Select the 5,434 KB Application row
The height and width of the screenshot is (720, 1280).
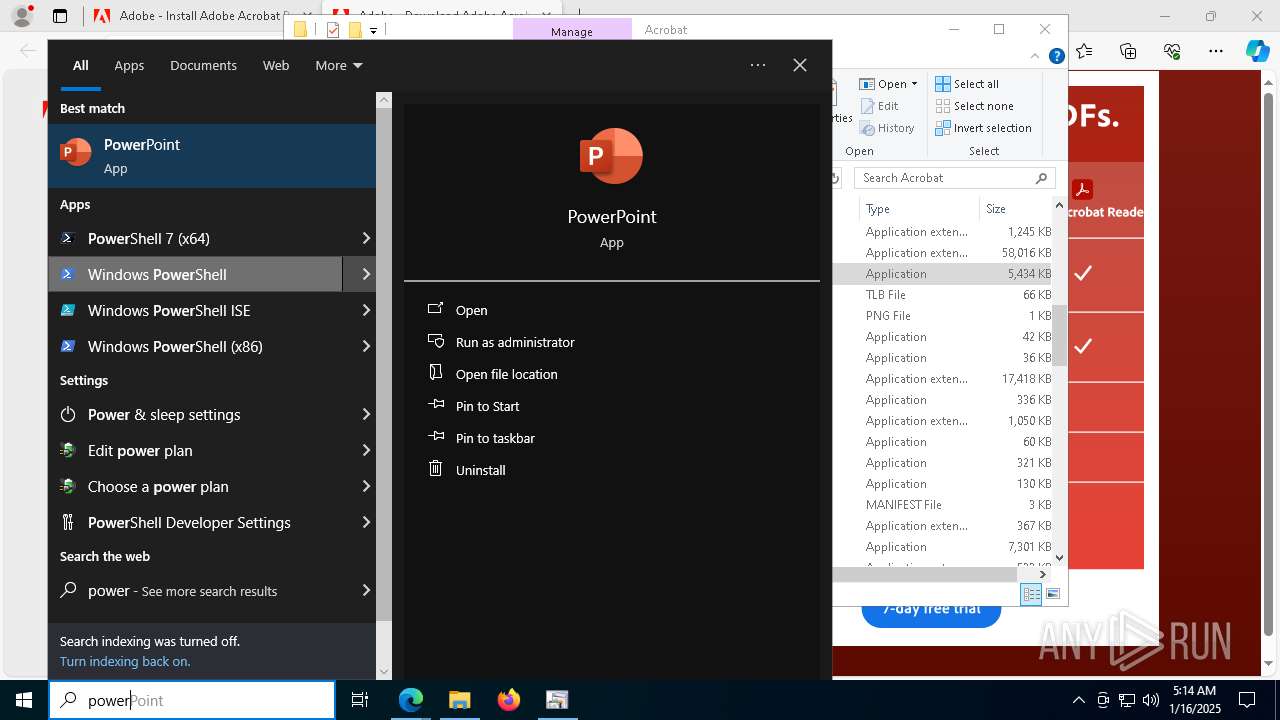coord(943,274)
